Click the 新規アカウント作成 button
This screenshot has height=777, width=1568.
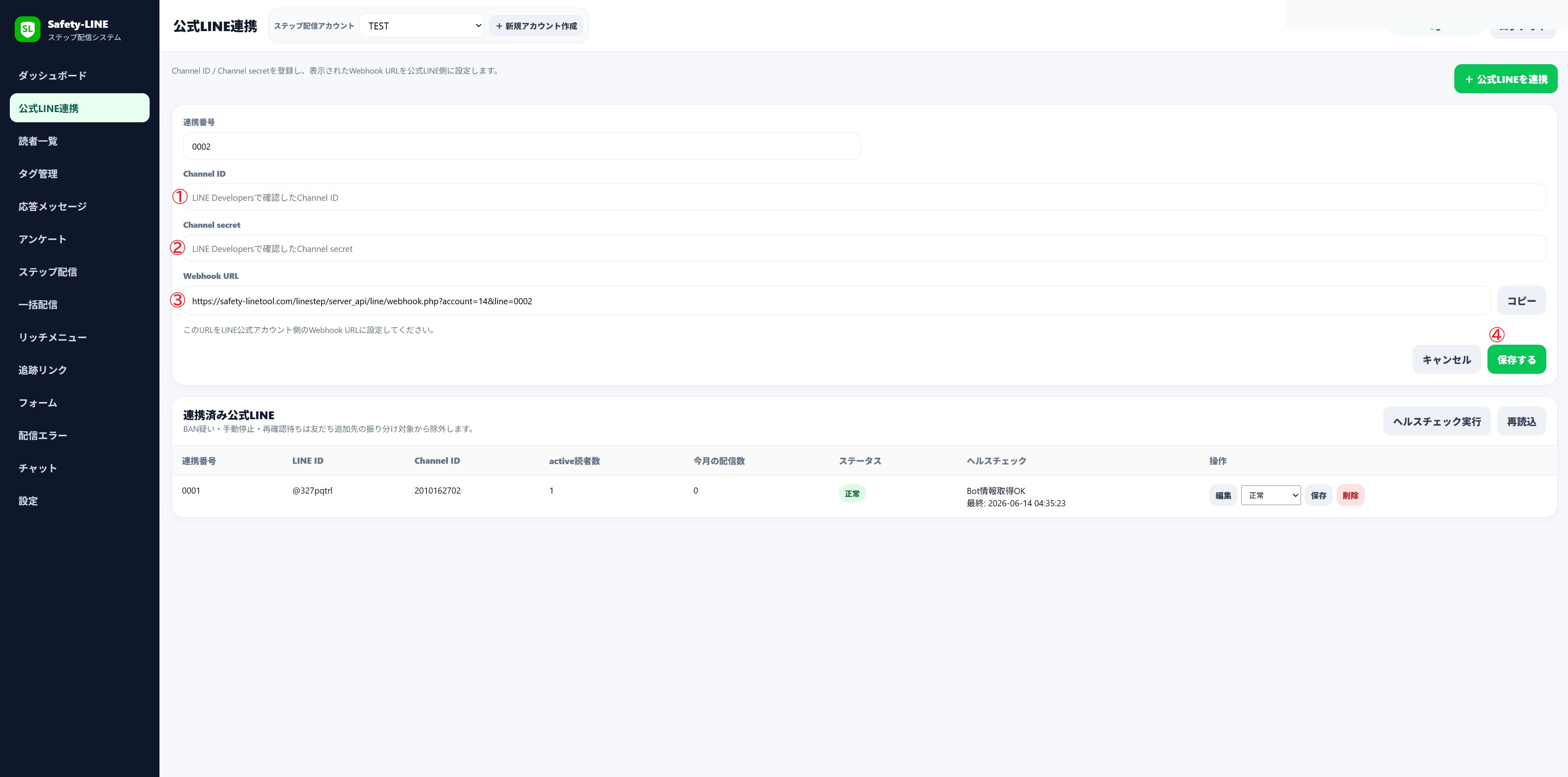click(x=536, y=26)
